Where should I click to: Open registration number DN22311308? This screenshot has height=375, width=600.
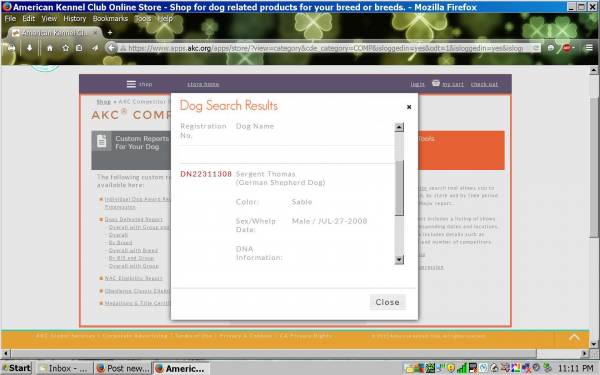coord(206,174)
